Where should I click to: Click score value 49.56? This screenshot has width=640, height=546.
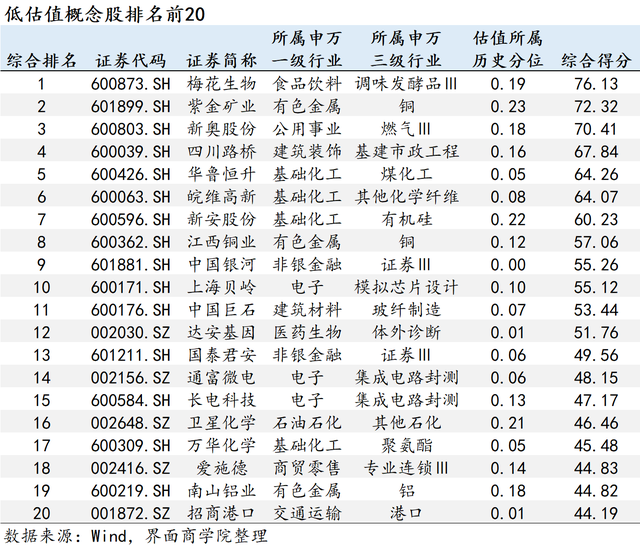596,355
